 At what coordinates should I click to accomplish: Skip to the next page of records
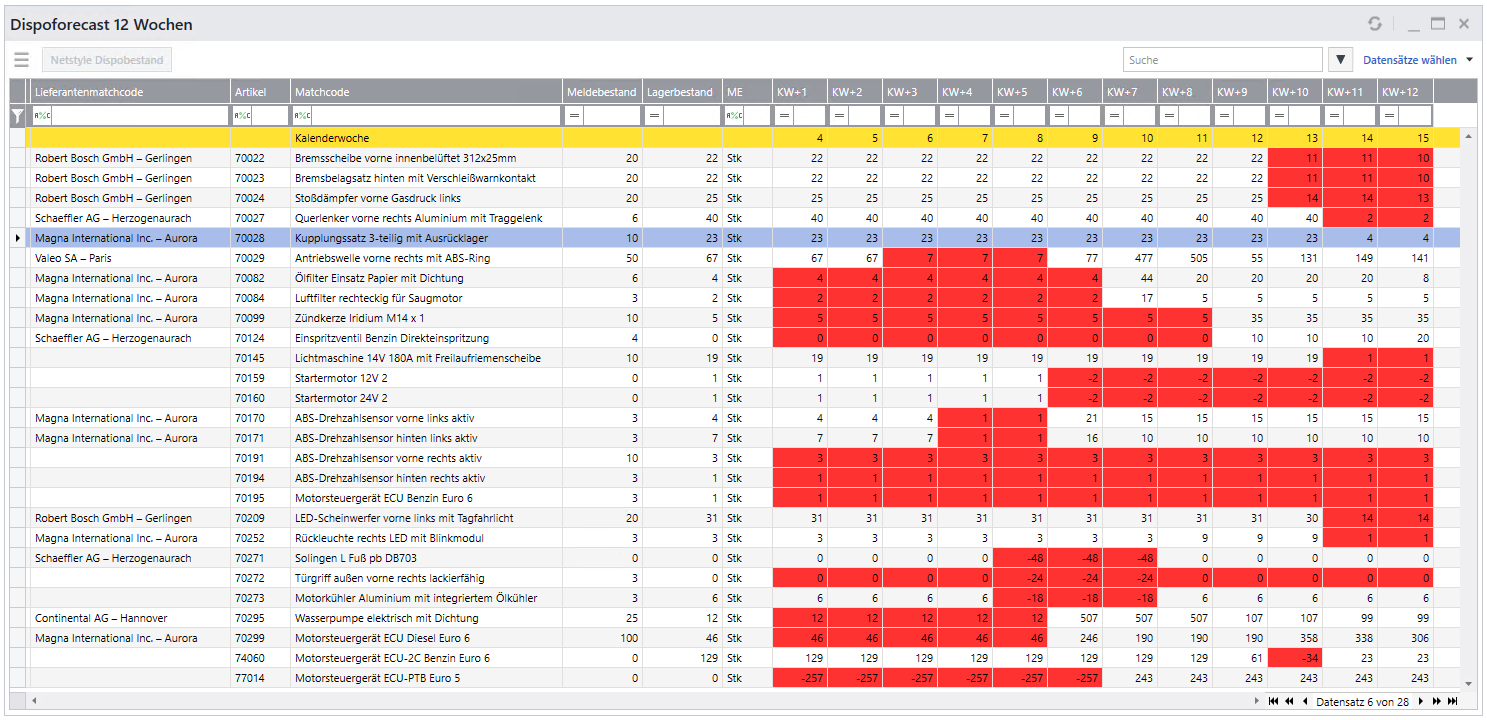click(1438, 702)
